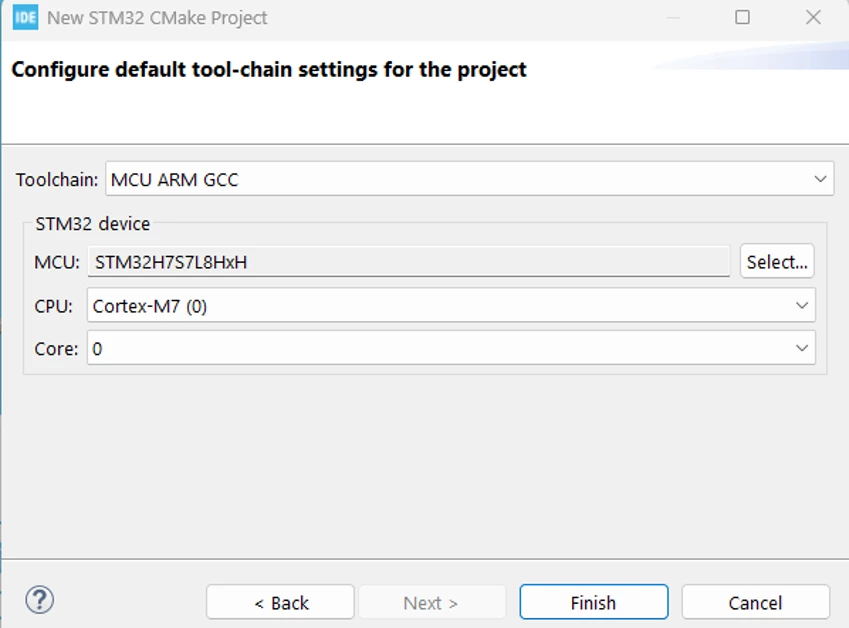This screenshot has width=849, height=628.
Task: Close the dialog with the X icon
Action: (x=813, y=17)
